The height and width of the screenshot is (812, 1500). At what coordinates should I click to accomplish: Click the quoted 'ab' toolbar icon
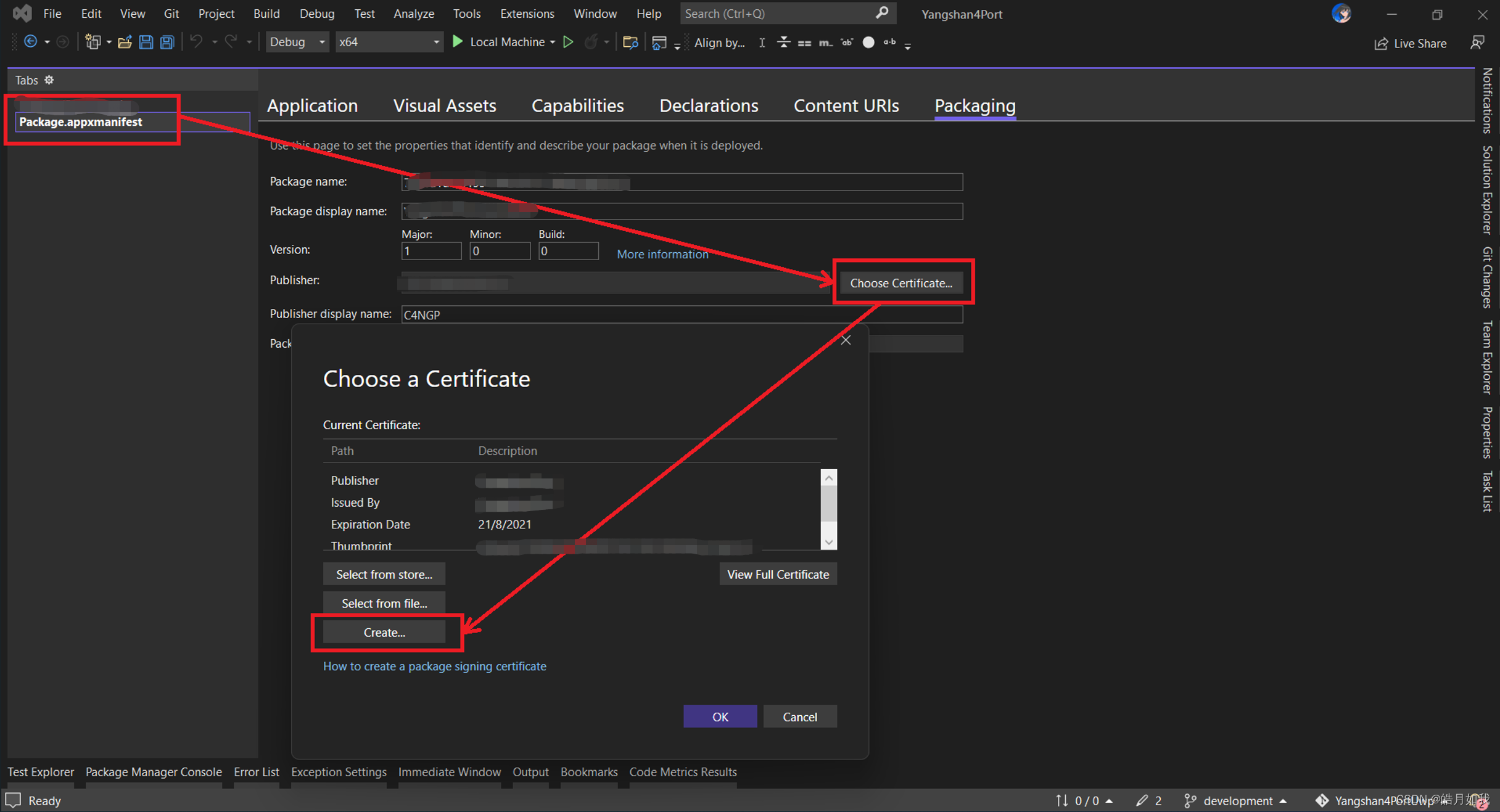point(847,43)
